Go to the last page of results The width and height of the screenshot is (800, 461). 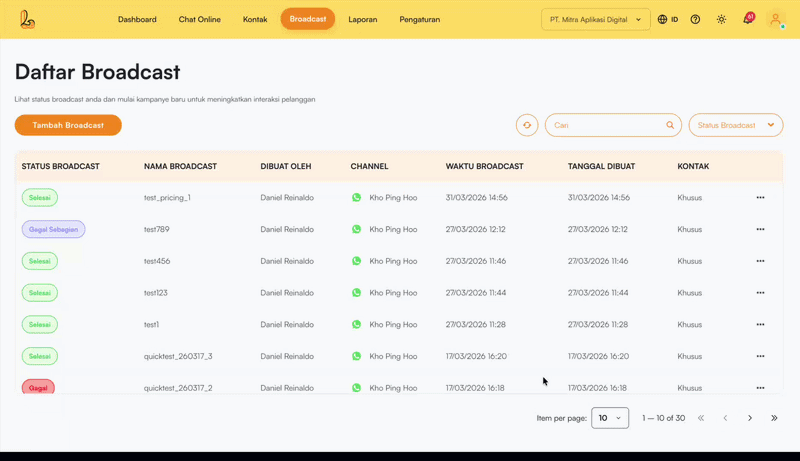(774, 418)
